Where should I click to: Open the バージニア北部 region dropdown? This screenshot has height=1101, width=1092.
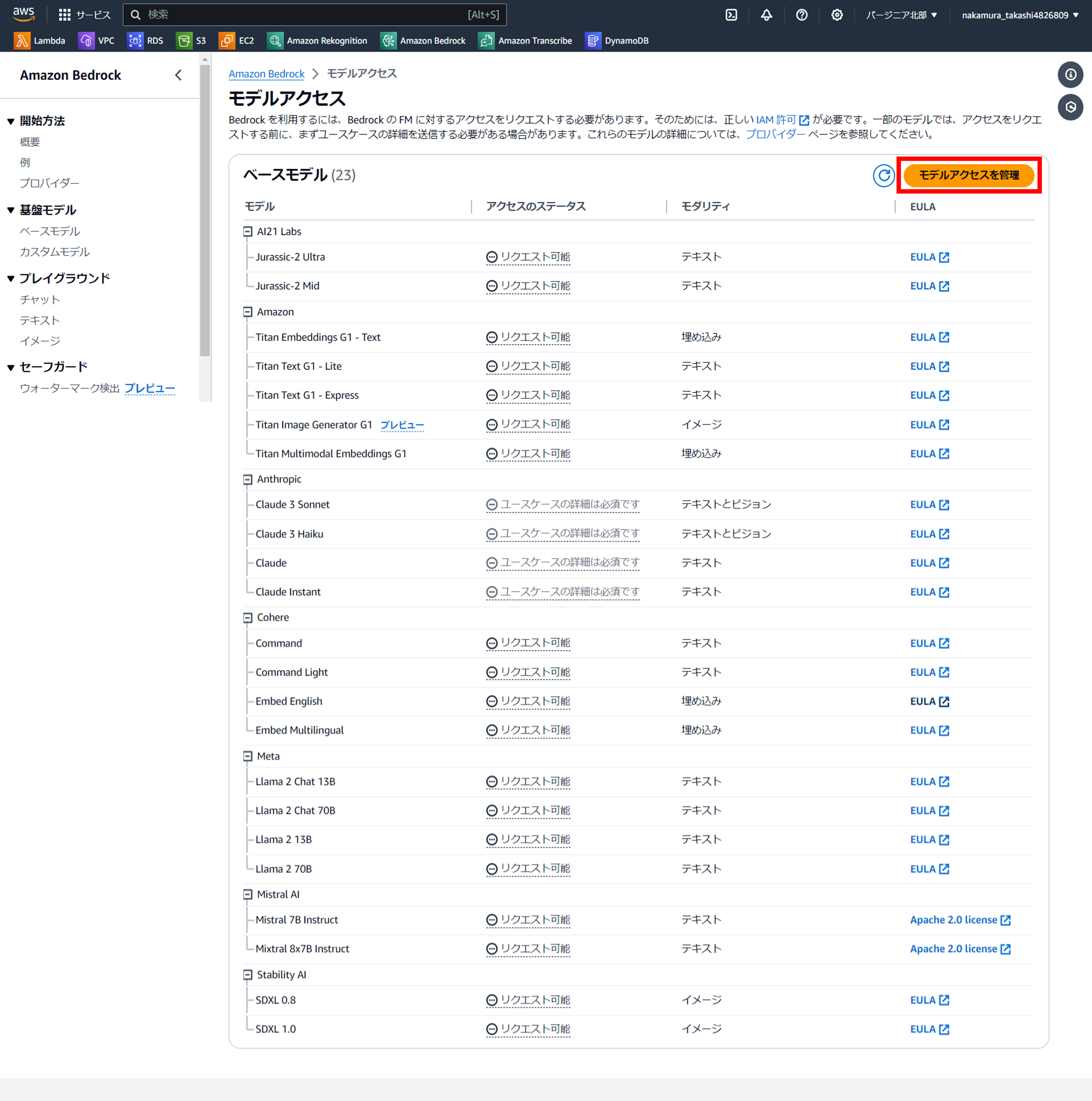901,15
